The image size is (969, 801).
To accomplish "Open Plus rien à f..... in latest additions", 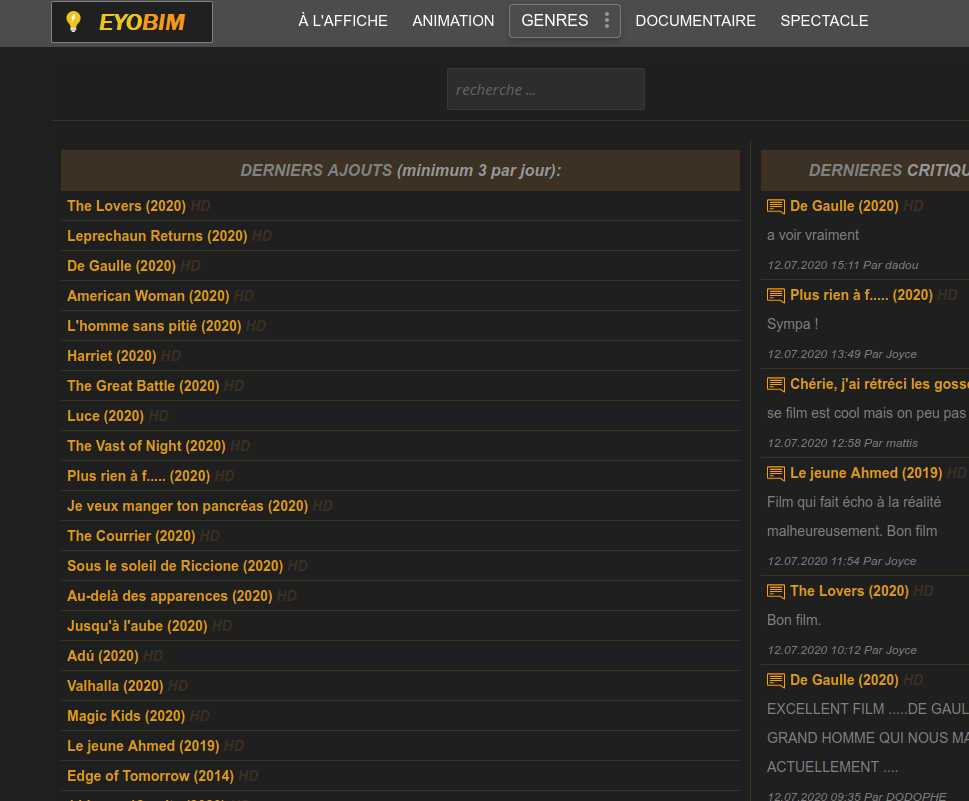I will point(138,476).
